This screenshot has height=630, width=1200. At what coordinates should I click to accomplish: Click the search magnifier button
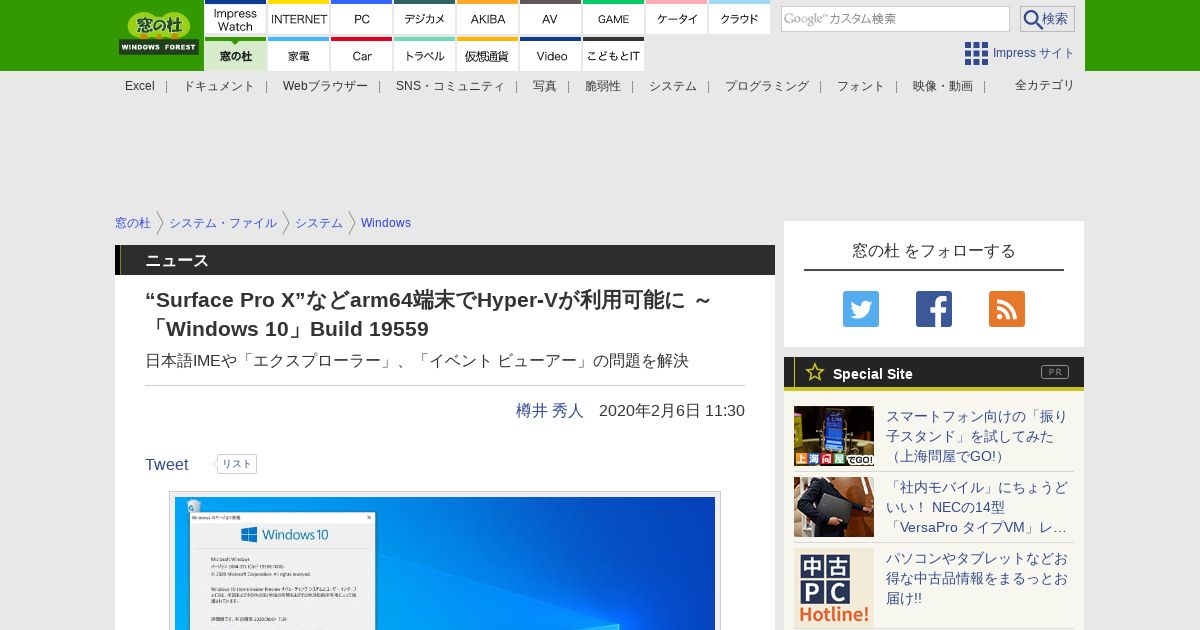[1047, 19]
